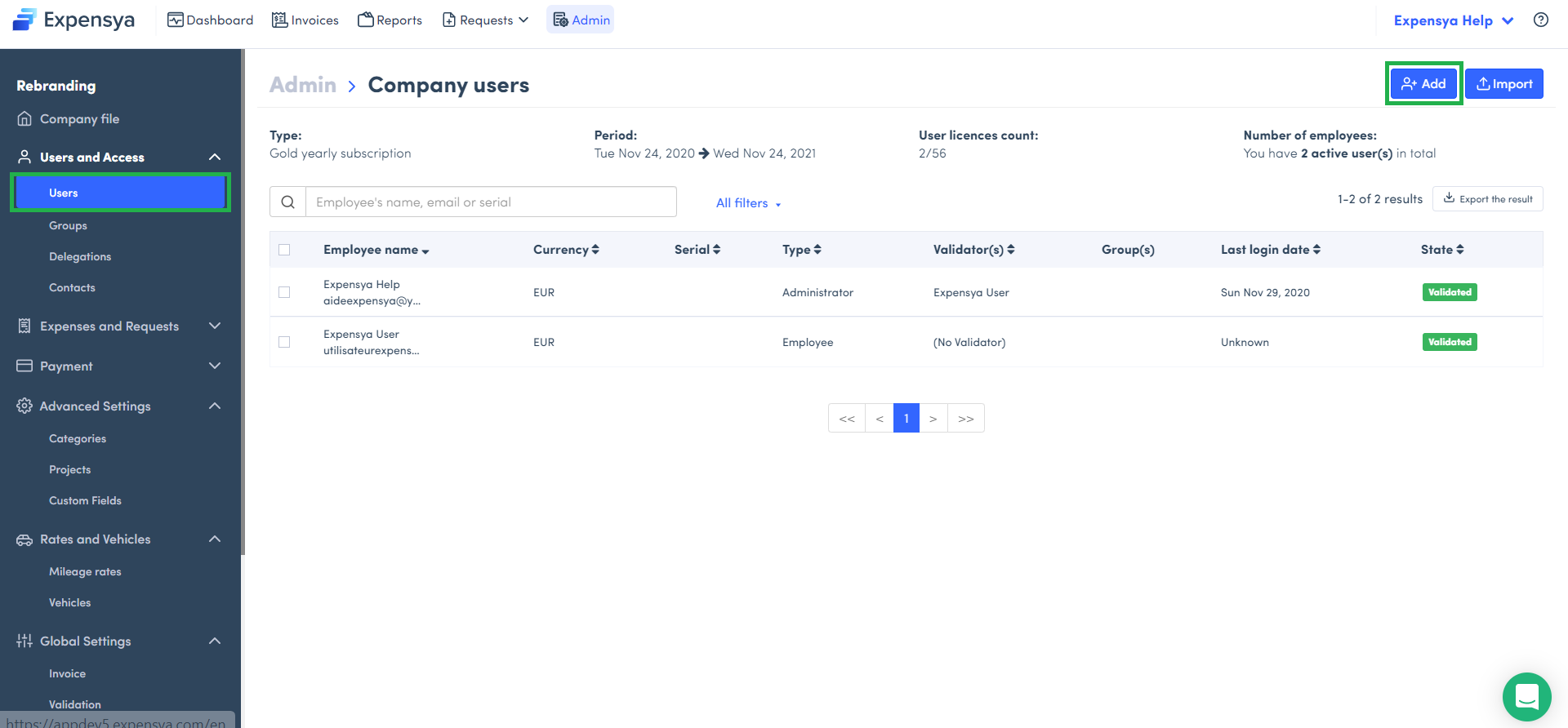
Task: Click the Expensya logo icon
Action: 24,20
